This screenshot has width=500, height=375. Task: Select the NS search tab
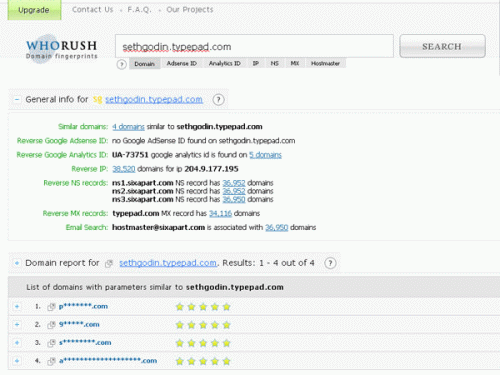tap(275, 63)
